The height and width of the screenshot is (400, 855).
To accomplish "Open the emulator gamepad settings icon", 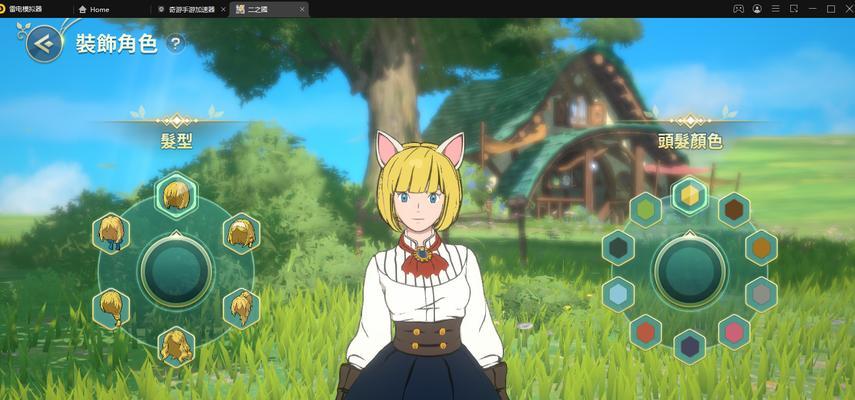I will point(738,9).
